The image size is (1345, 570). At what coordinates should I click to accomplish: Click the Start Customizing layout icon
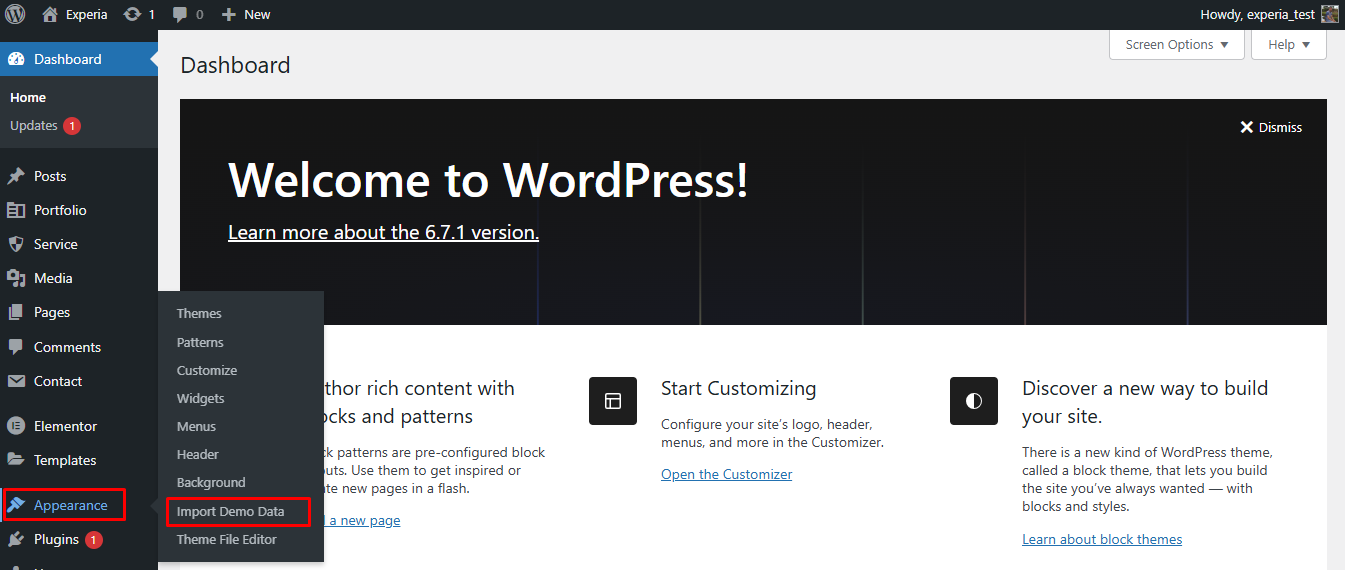pos(613,401)
